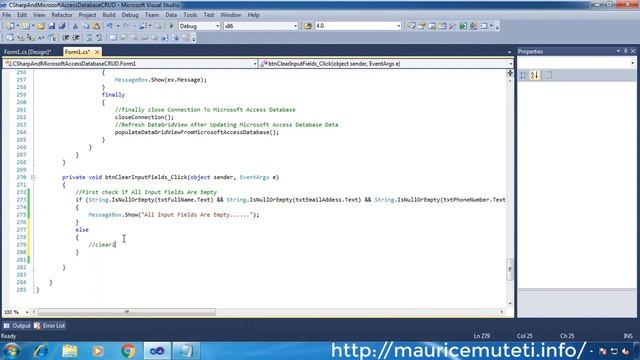Click the editor split-view handle above scrollbar

[x=510, y=73]
